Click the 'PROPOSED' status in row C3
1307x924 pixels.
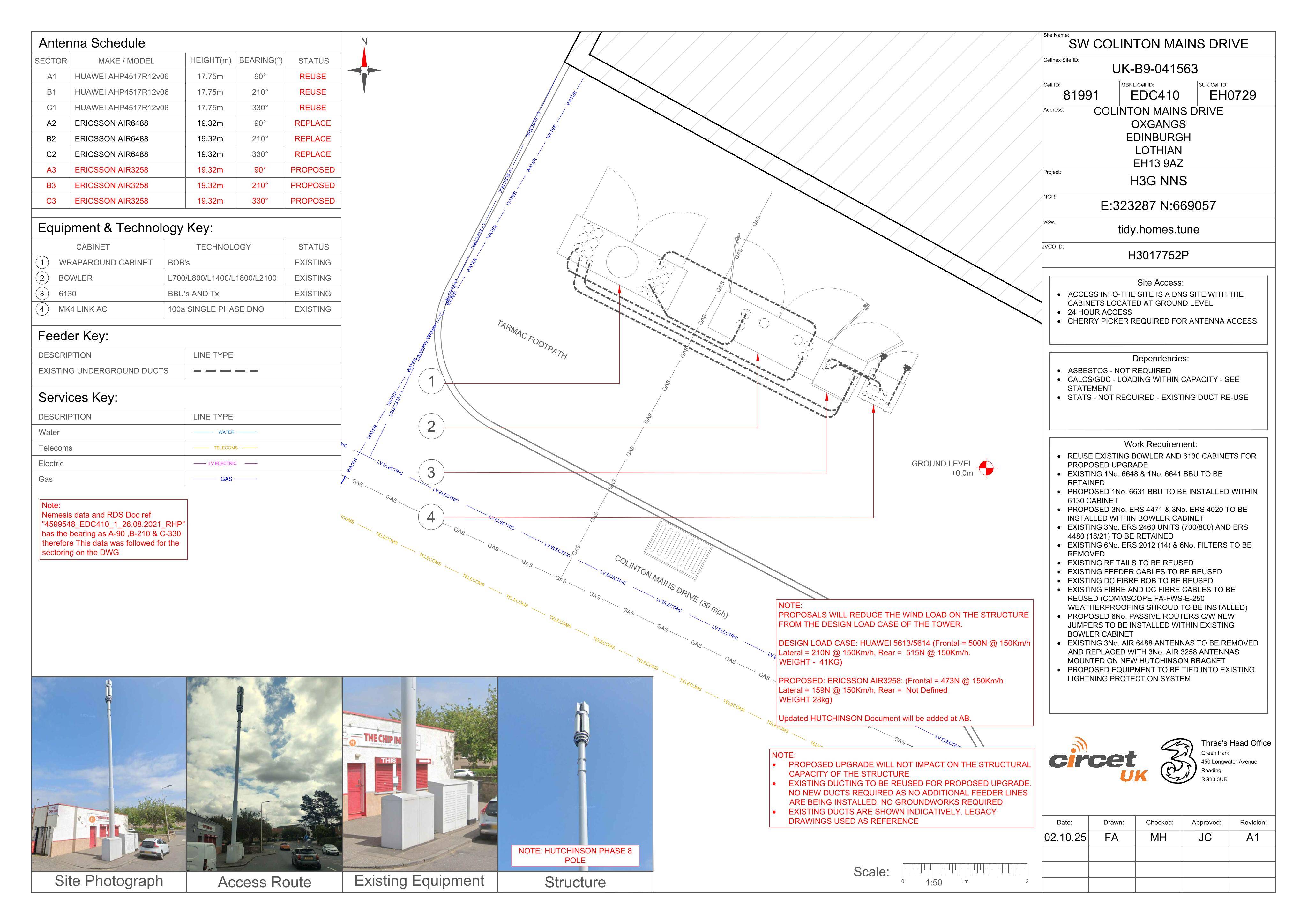point(312,201)
